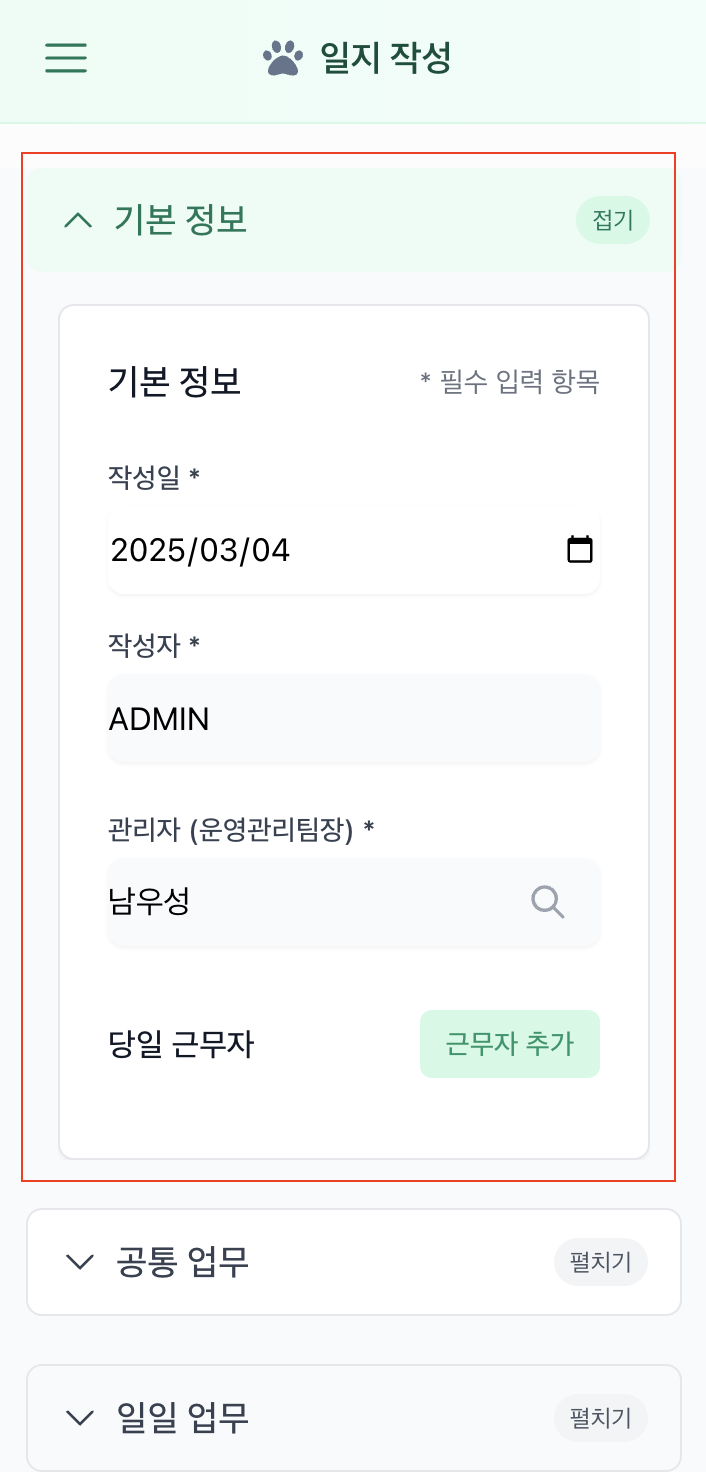The image size is (706, 1472).
Task: Click the 근무자 추가 button
Action: [509, 1043]
